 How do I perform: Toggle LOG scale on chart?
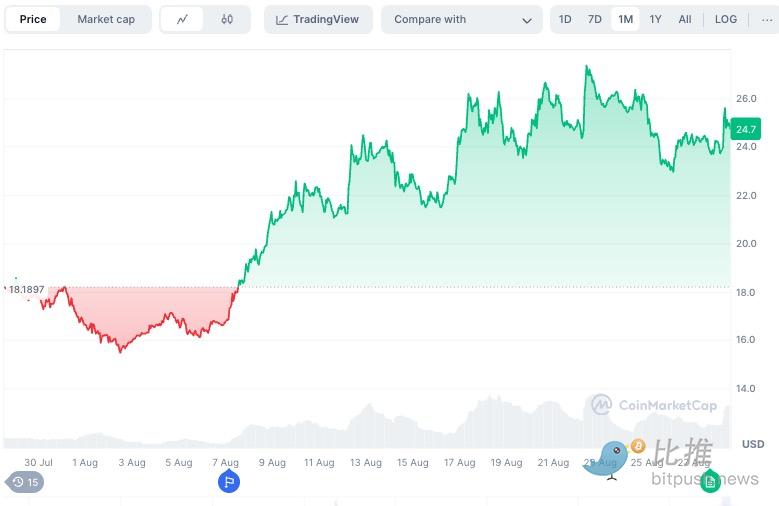point(726,19)
